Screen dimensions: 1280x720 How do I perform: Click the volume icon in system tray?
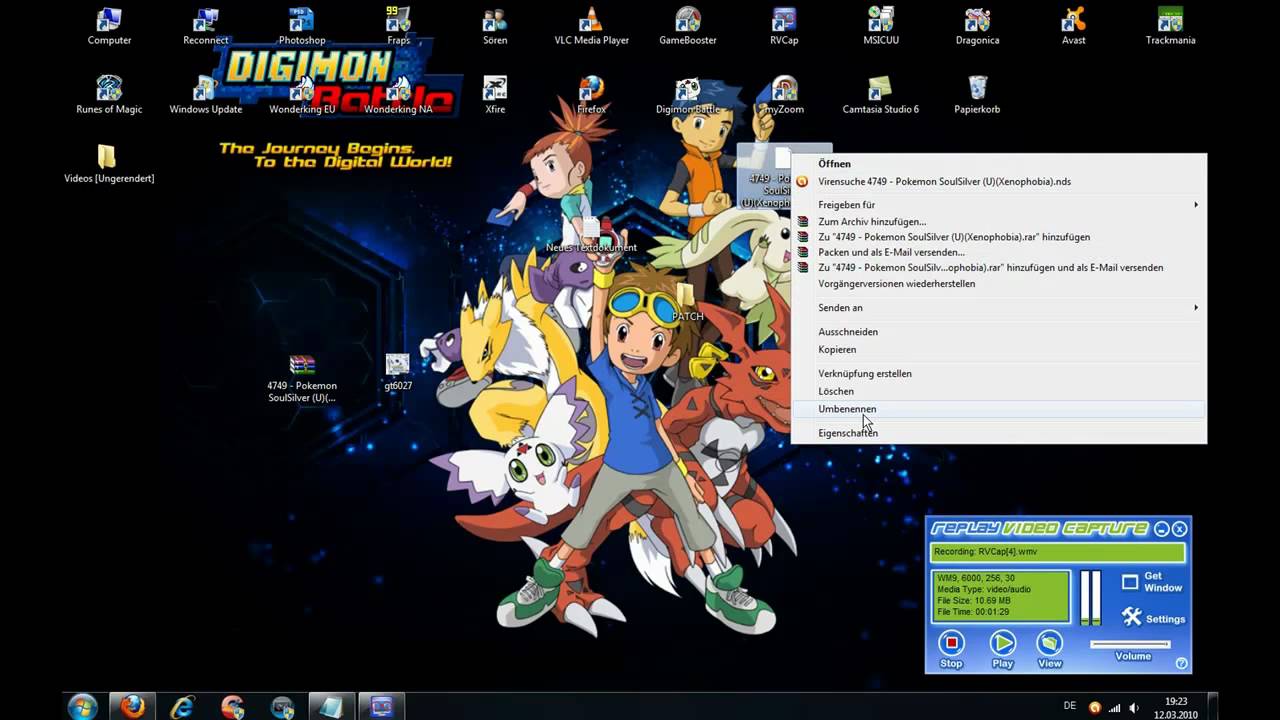click(1135, 707)
